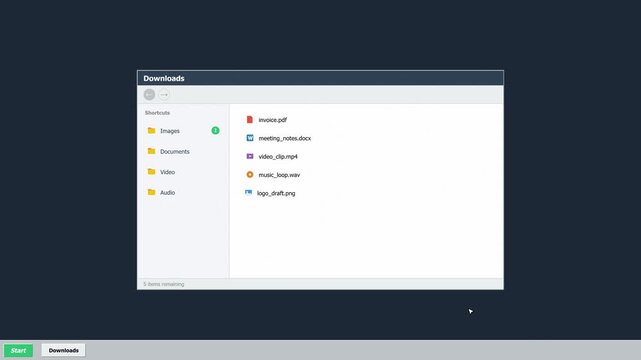The width and height of the screenshot is (641, 360).
Task: Click the green count badge next to Images
Action: 215,130
